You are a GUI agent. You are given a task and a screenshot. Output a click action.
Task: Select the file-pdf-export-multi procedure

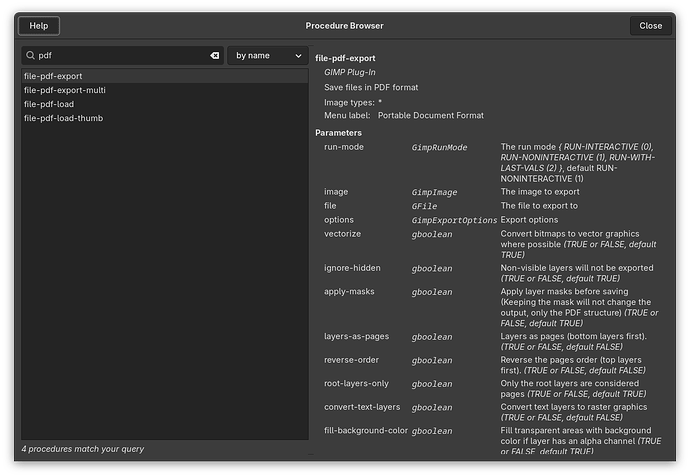click(x=65, y=90)
